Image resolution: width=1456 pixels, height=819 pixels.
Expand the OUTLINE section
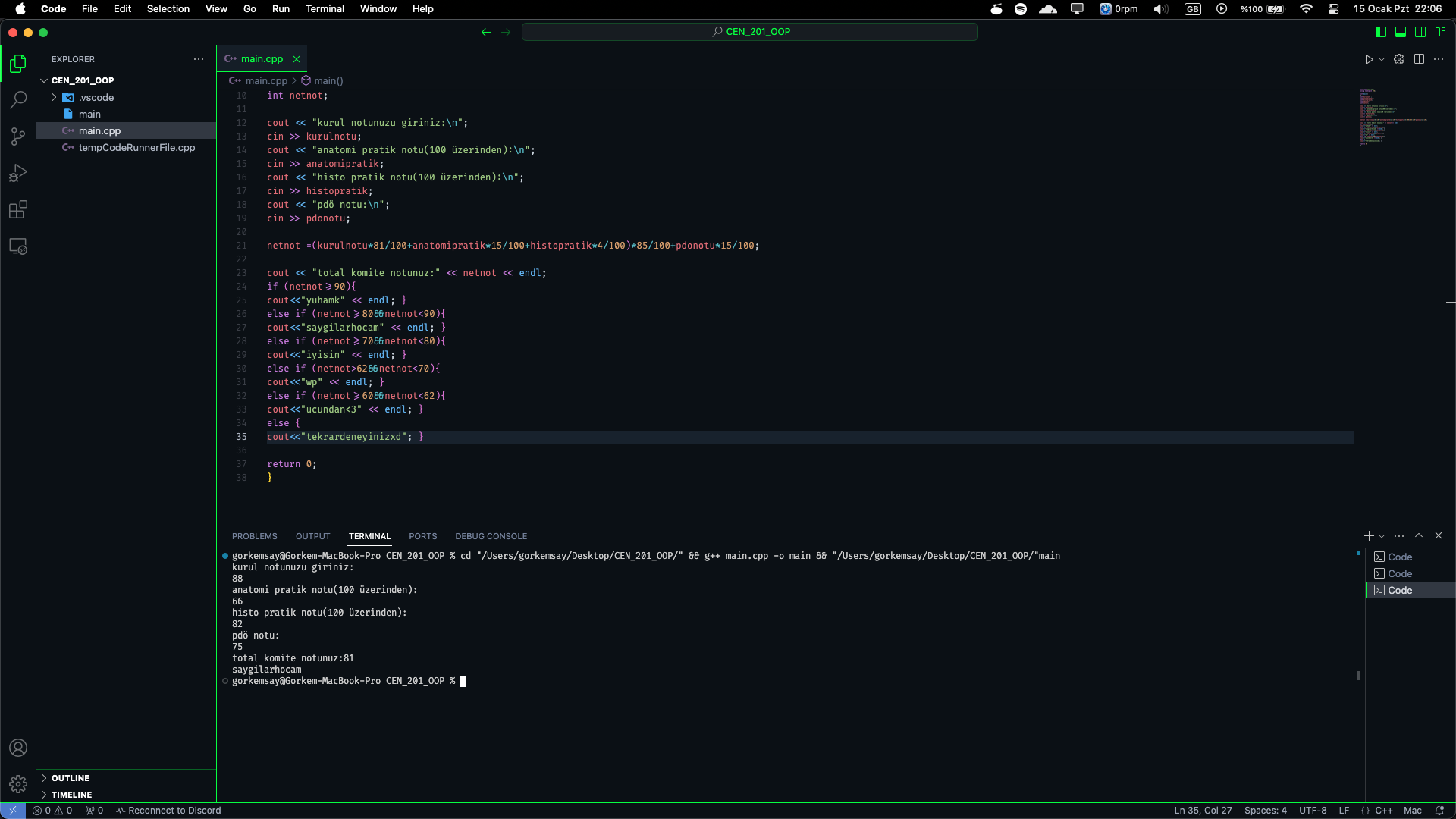click(71, 778)
